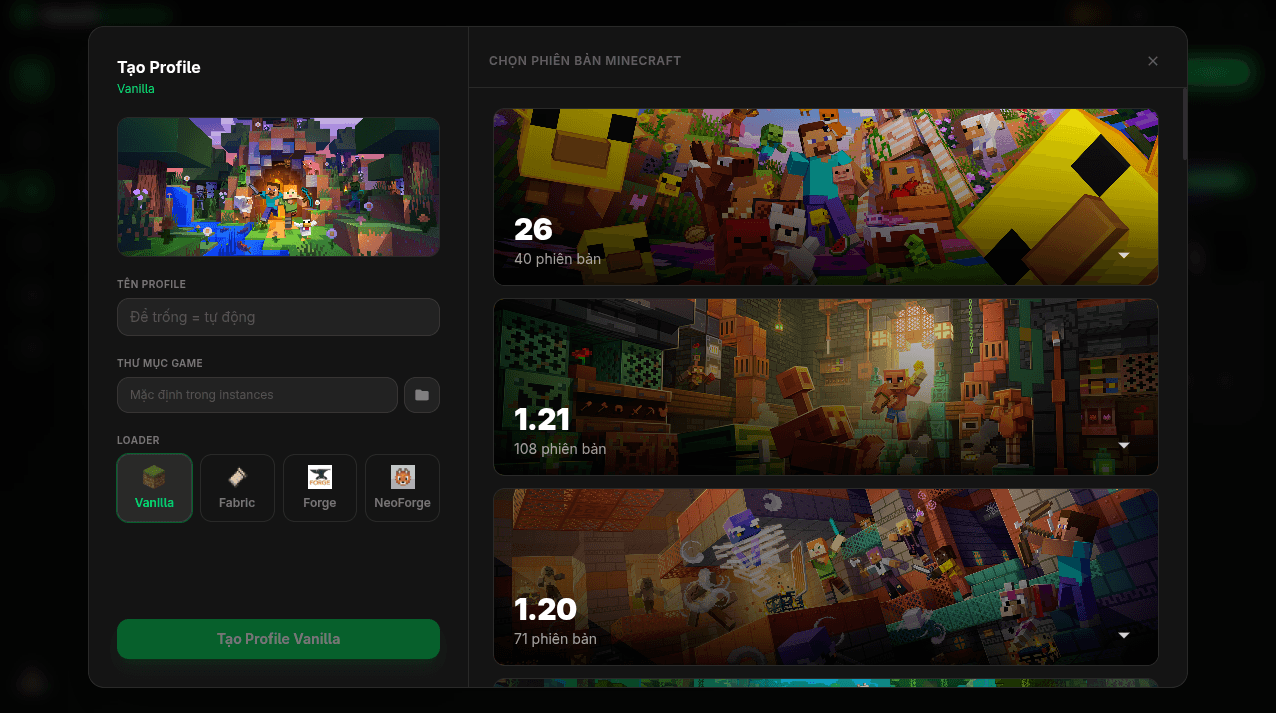The image size is (1276, 713).
Task: Click the Forge anvil icon
Action: click(320, 477)
